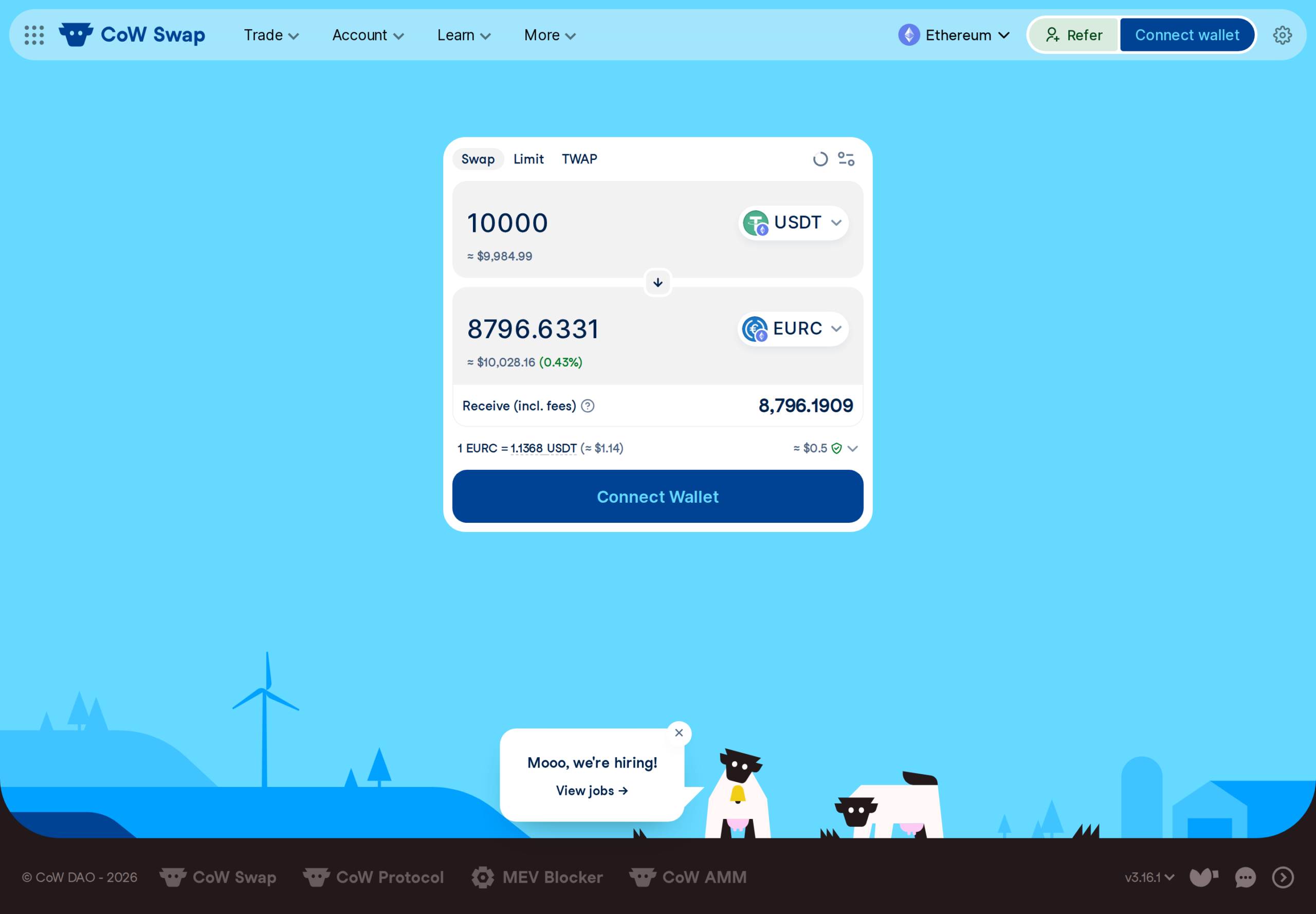Image resolution: width=1316 pixels, height=914 pixels.
Task: Click the (0.43%) price impact text
Action: (561, 362)
